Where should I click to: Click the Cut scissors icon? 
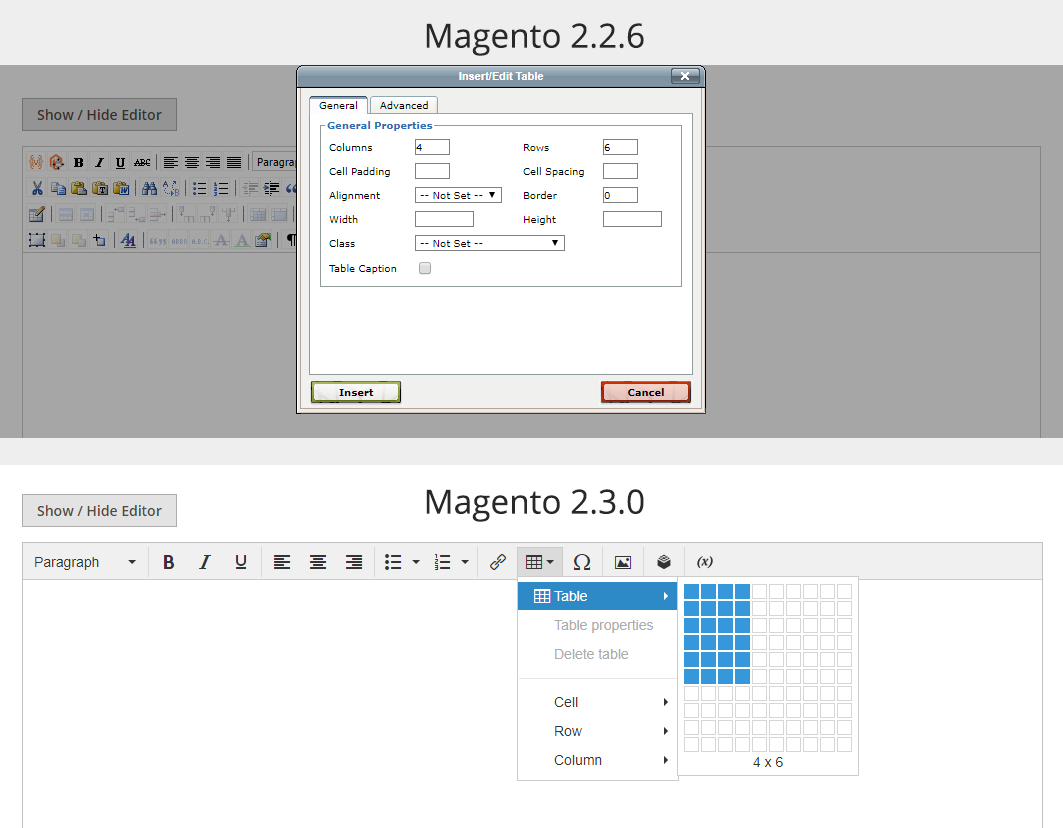pos(37,188)
